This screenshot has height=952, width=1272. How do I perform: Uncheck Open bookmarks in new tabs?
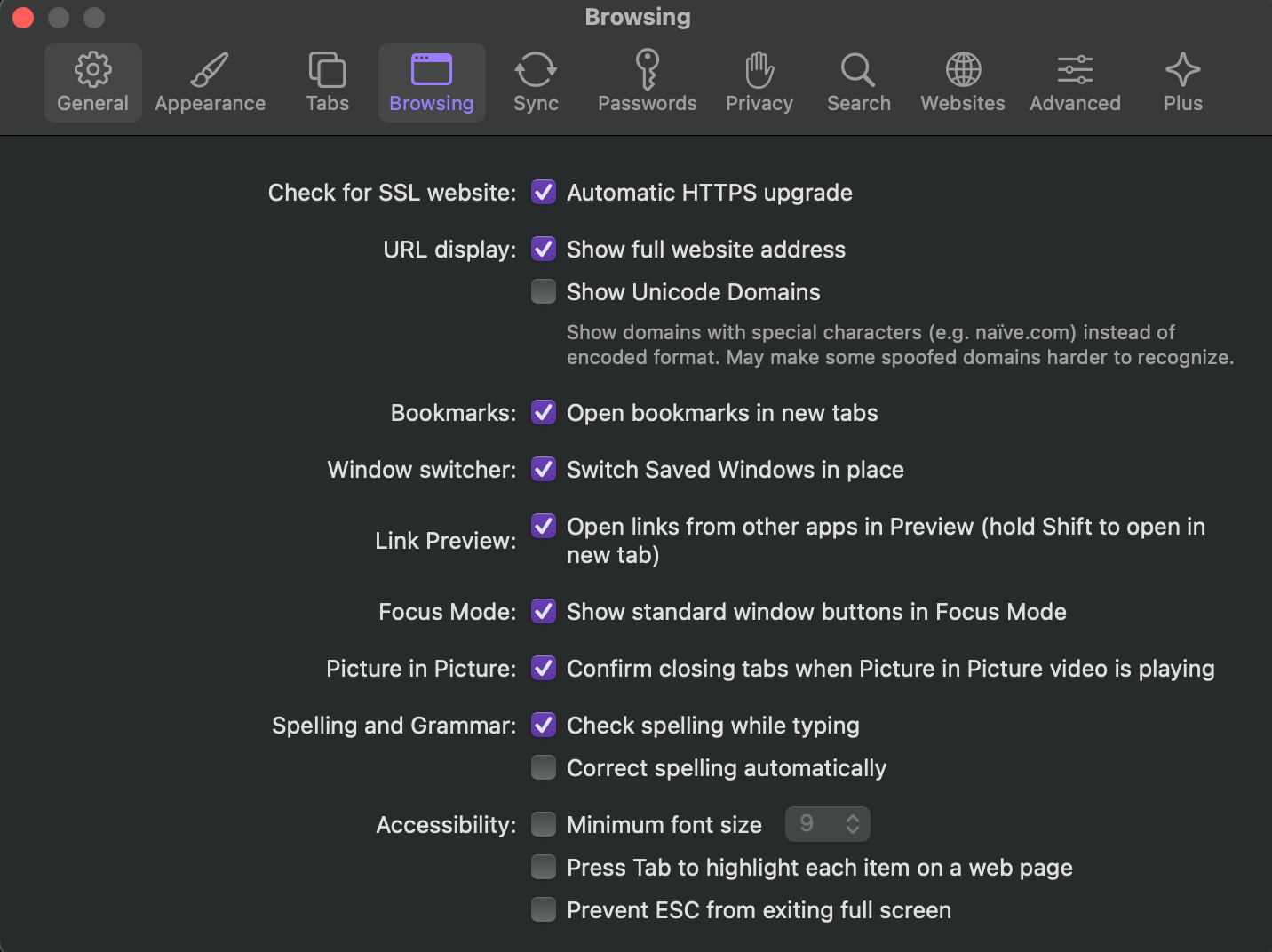coord(544,412)
